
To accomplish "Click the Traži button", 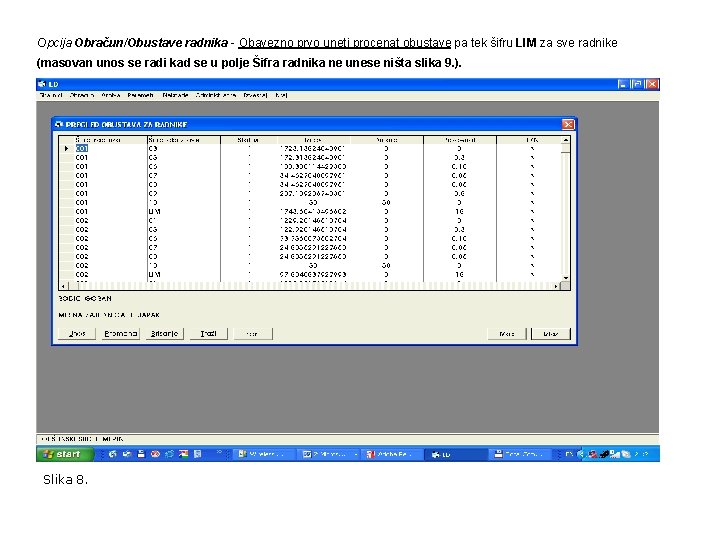I will pyautogui.click(x=208, y=333).
